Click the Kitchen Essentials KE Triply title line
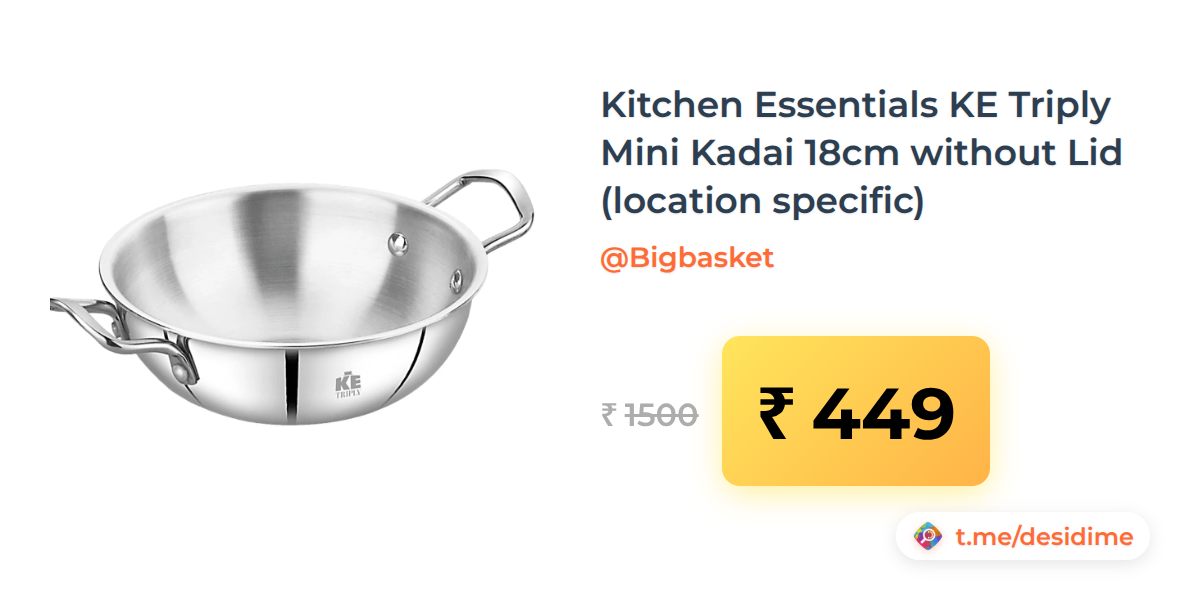 856,104
